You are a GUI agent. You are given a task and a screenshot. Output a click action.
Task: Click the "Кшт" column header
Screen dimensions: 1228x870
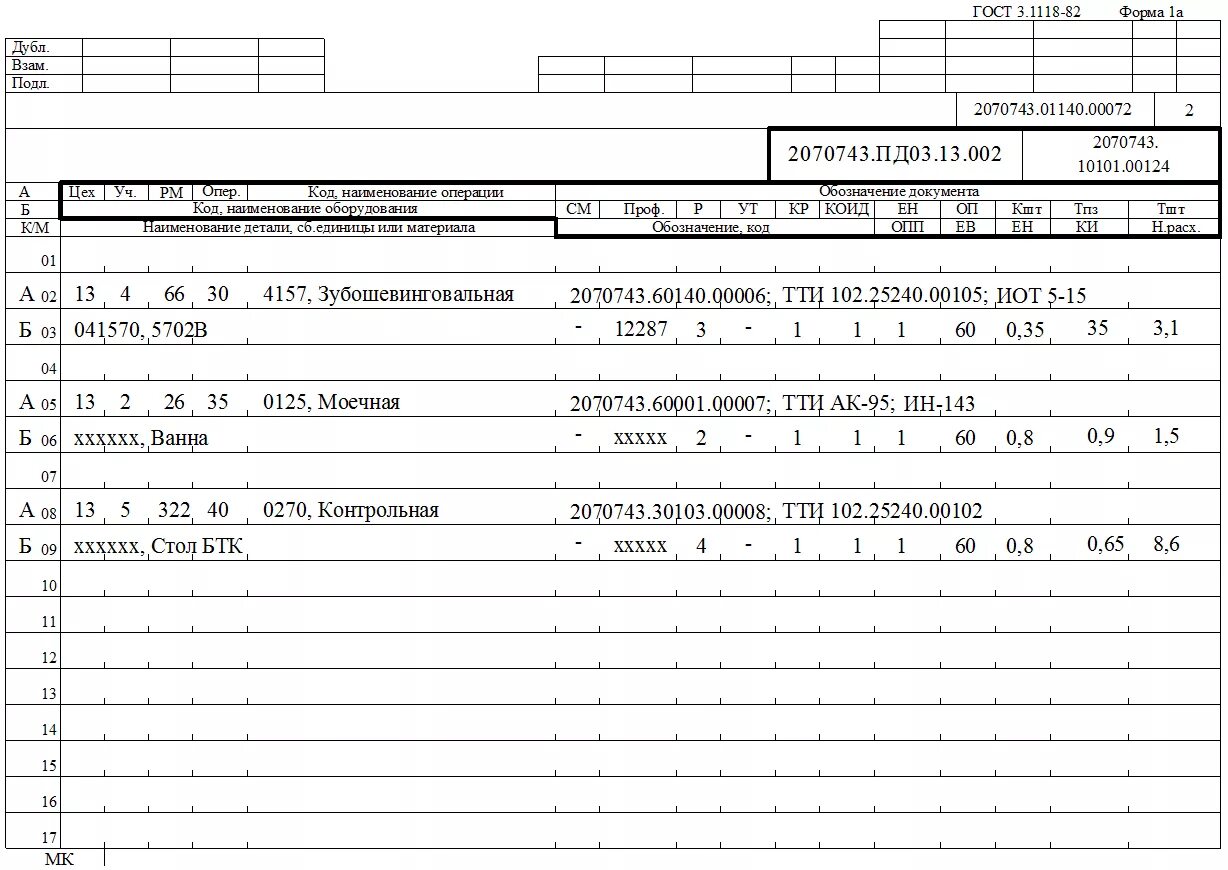click(x=1027, y=209)
